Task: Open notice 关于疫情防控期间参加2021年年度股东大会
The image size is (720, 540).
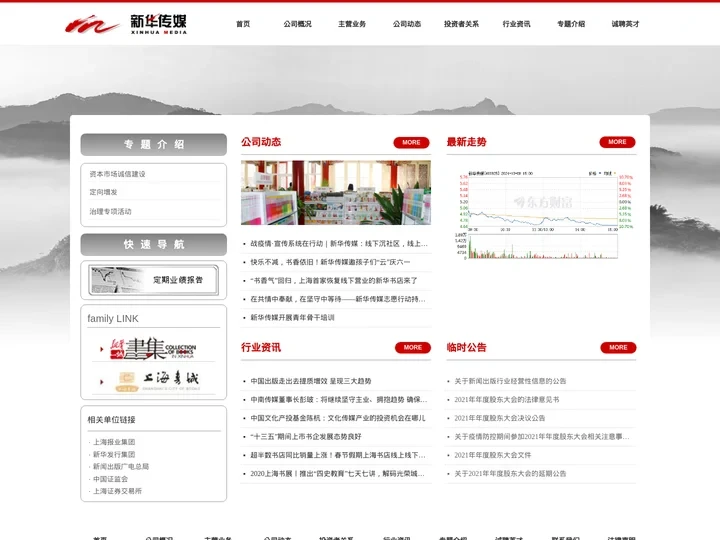Action: 542,436
